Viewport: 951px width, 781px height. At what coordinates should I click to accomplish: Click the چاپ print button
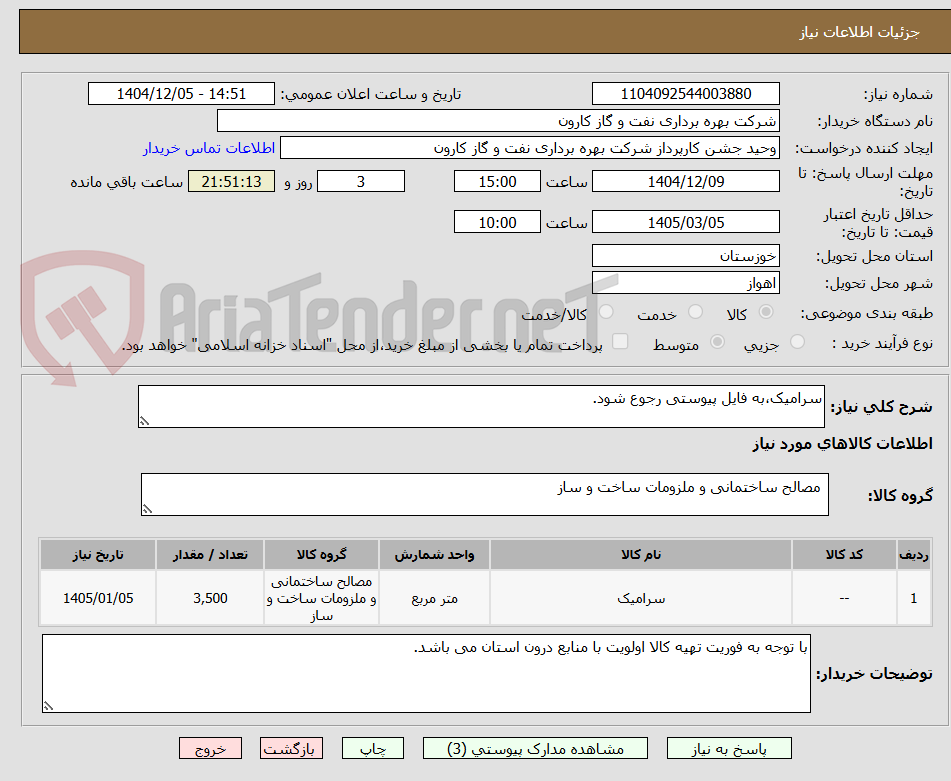coord(373,748)
